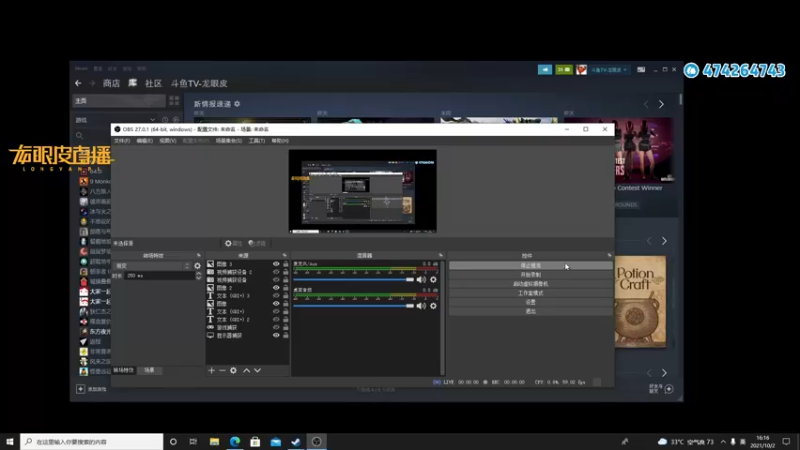Open Task View on the taskbar
The image size is (800, 450).
pyautogui.click(x=193, y=441)
